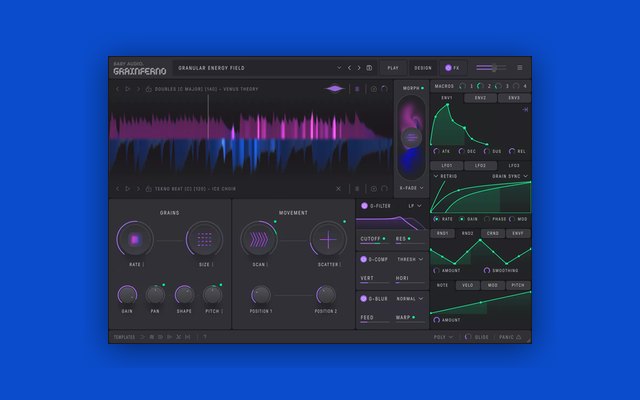Viewport: 640px width, 400px height.
Task: Switch to the VELO tab
Action: click(x=468, y=285)
